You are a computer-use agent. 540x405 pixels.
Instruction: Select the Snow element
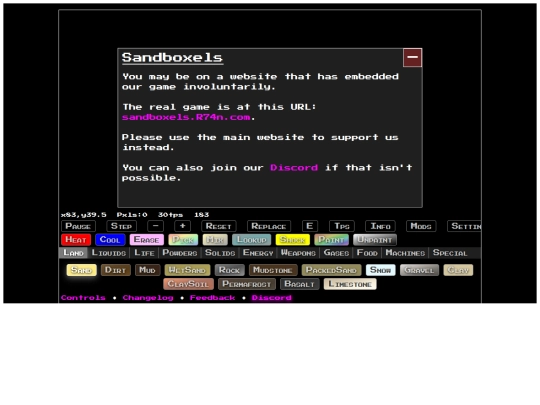(x=381, y=270)
